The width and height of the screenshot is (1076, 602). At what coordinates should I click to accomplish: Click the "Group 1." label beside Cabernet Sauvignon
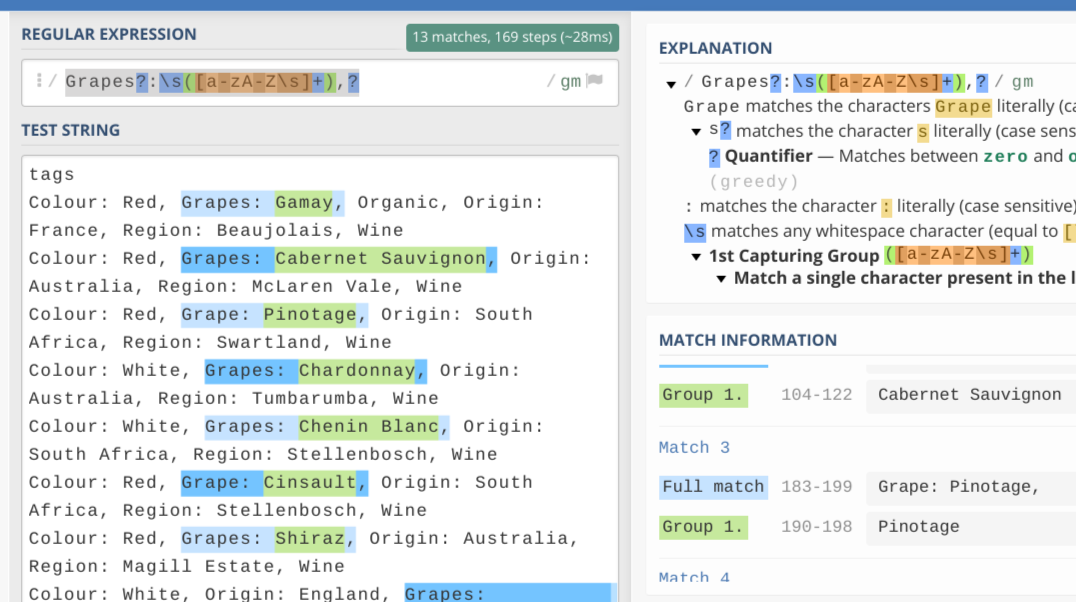(x=703, y=395)
